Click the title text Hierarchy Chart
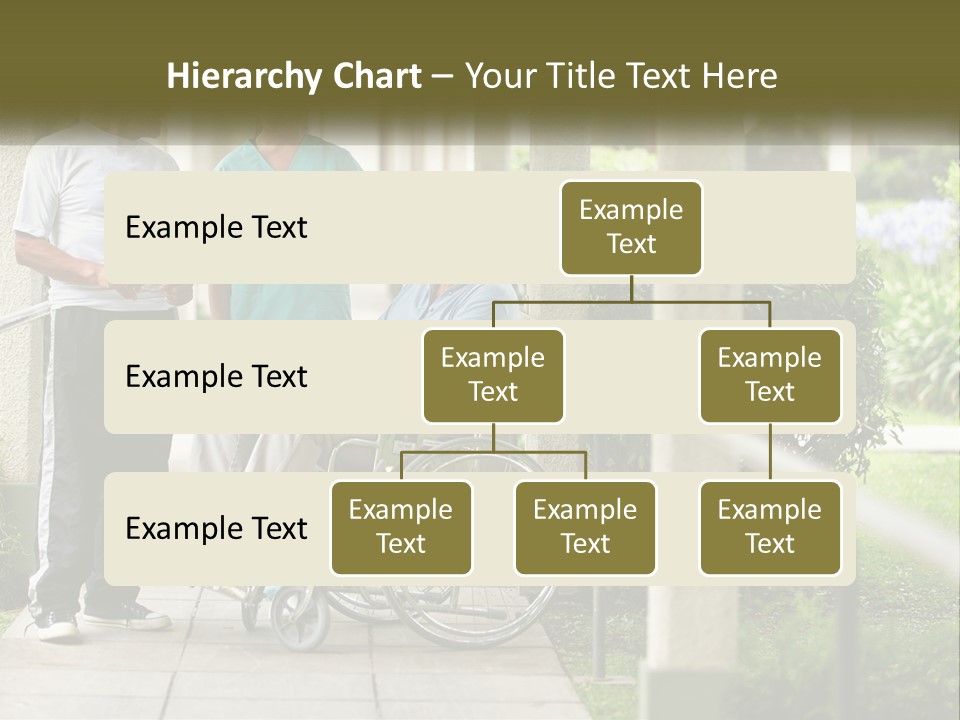The image size is (960, 720). click(x=294, y=75)
